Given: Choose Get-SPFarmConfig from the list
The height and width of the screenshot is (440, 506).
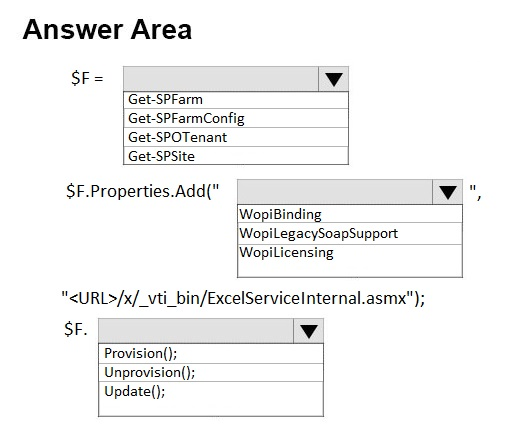Looking at the screenshot, I should 236,118.
